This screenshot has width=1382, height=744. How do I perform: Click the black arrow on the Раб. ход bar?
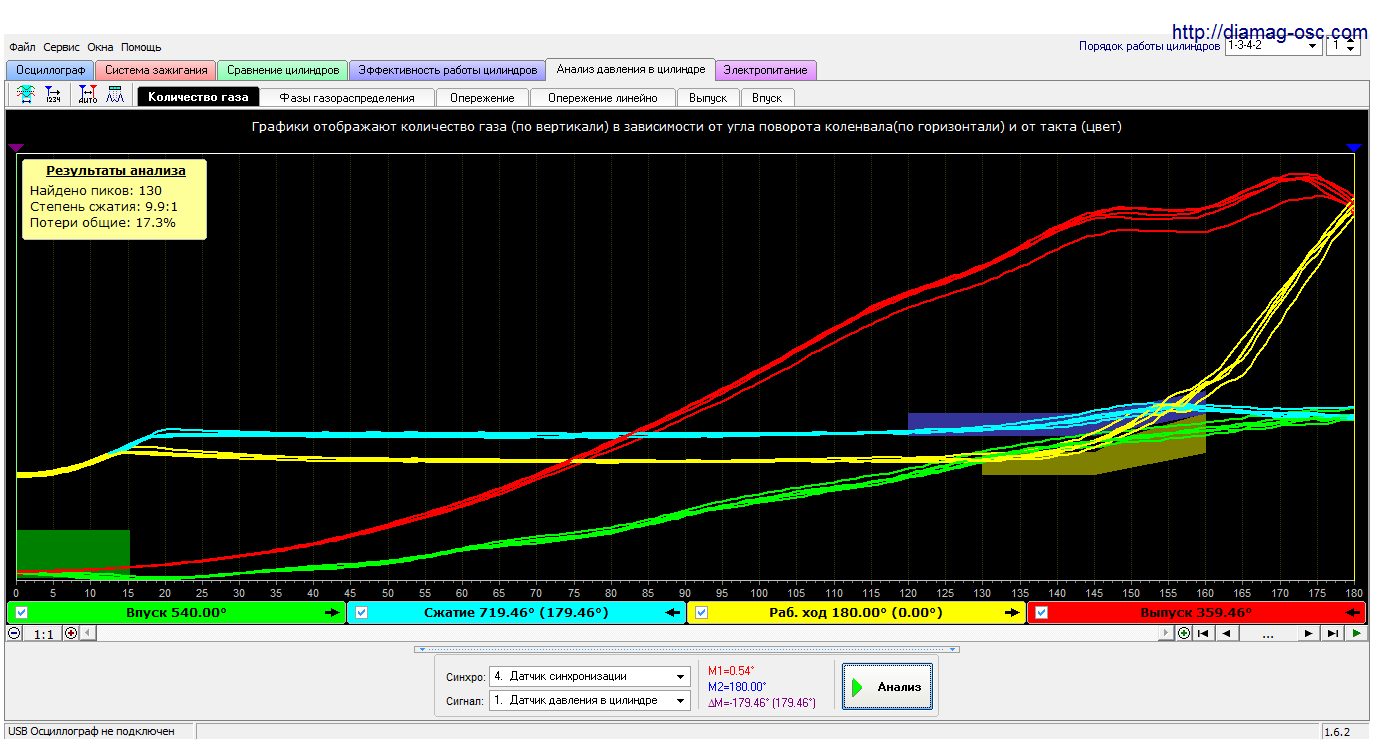(1013, 613)
